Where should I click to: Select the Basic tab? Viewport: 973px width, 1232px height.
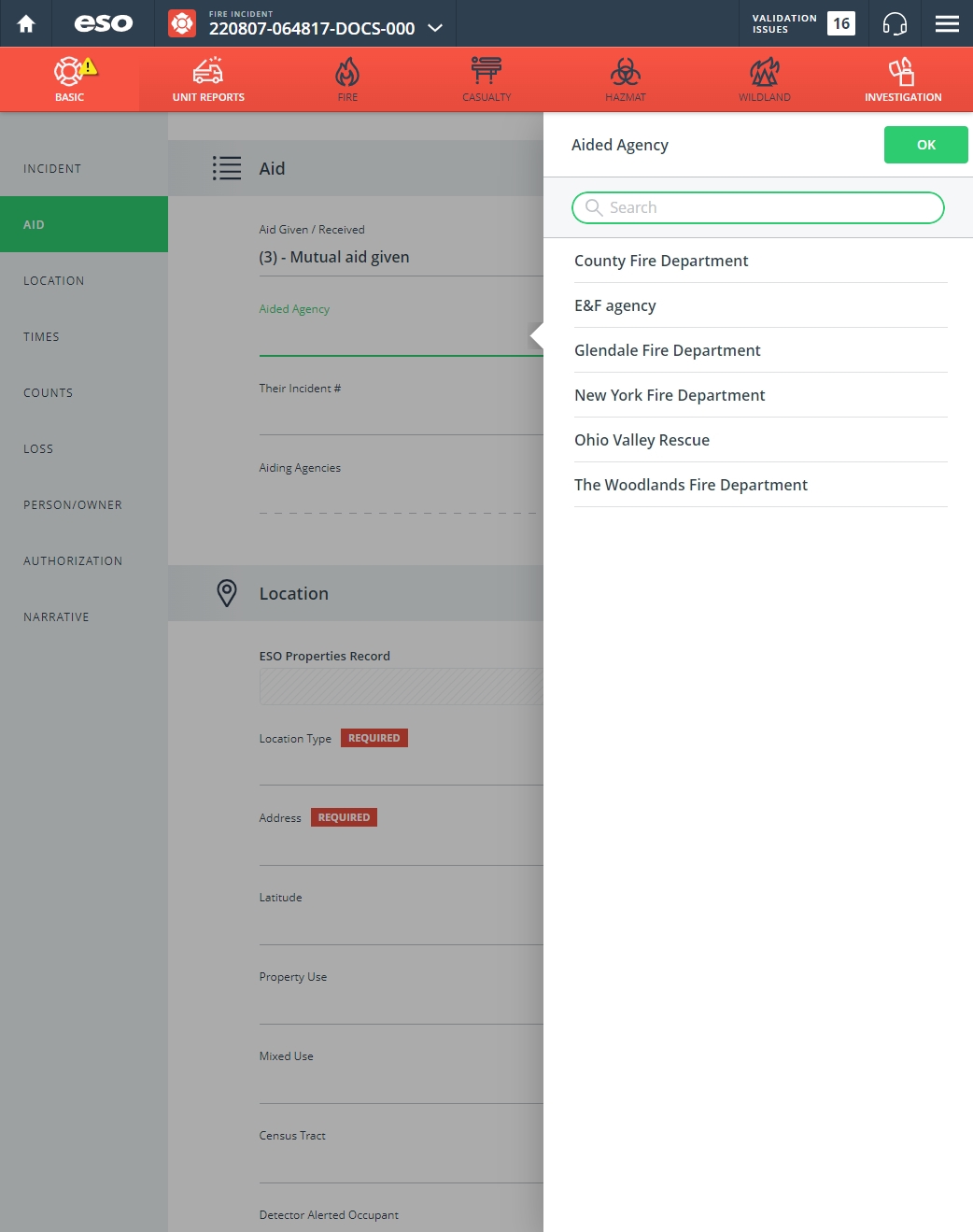click(x=69, y=79)
